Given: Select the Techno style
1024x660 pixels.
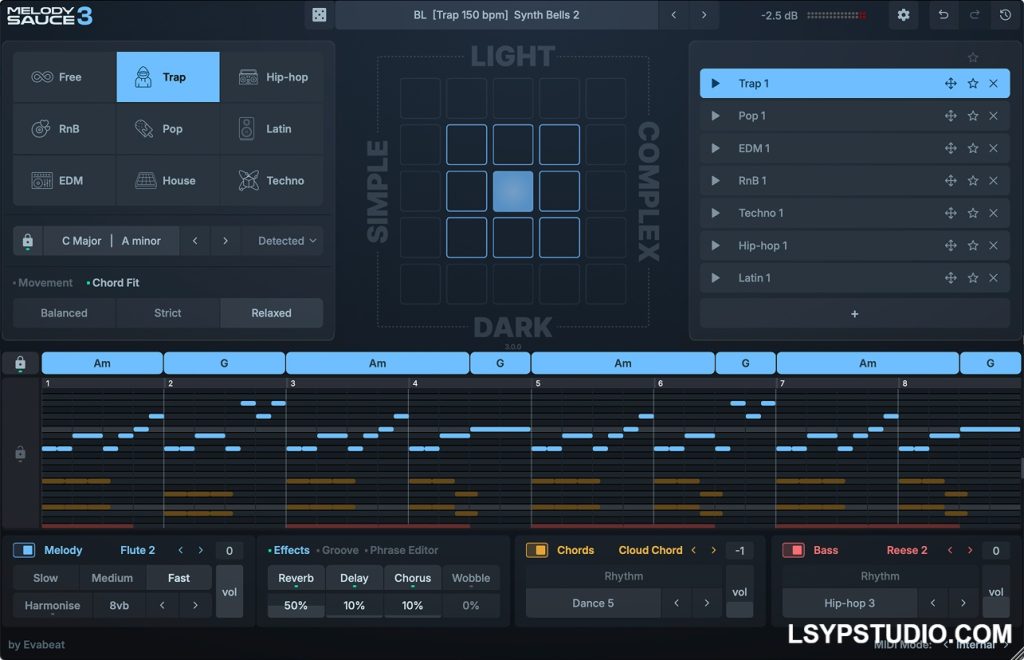Looking at the screenshot, I should point(272,181).
